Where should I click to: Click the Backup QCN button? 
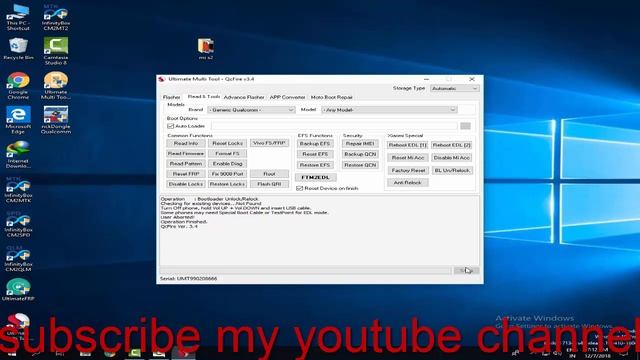click(x=360, y=154)
